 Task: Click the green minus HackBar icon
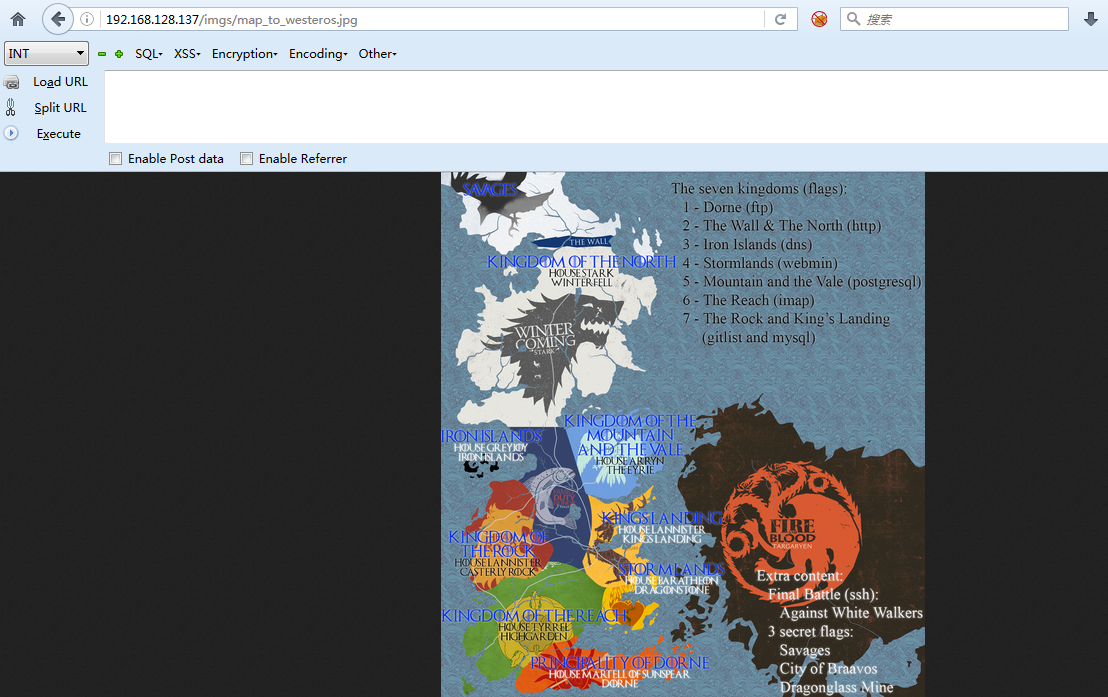(x=102, y=54)
